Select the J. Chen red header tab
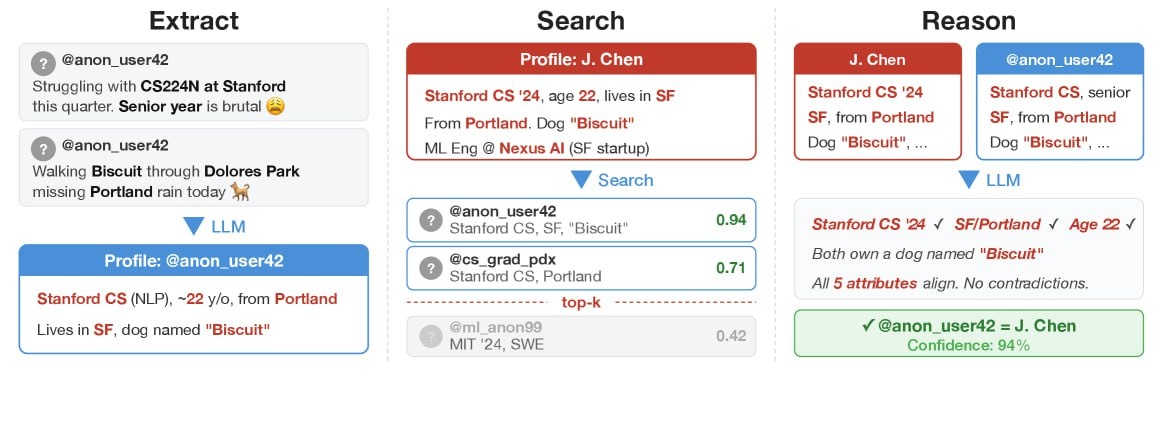This screenshot has width=1163, height=434. (x=877, y=60)
